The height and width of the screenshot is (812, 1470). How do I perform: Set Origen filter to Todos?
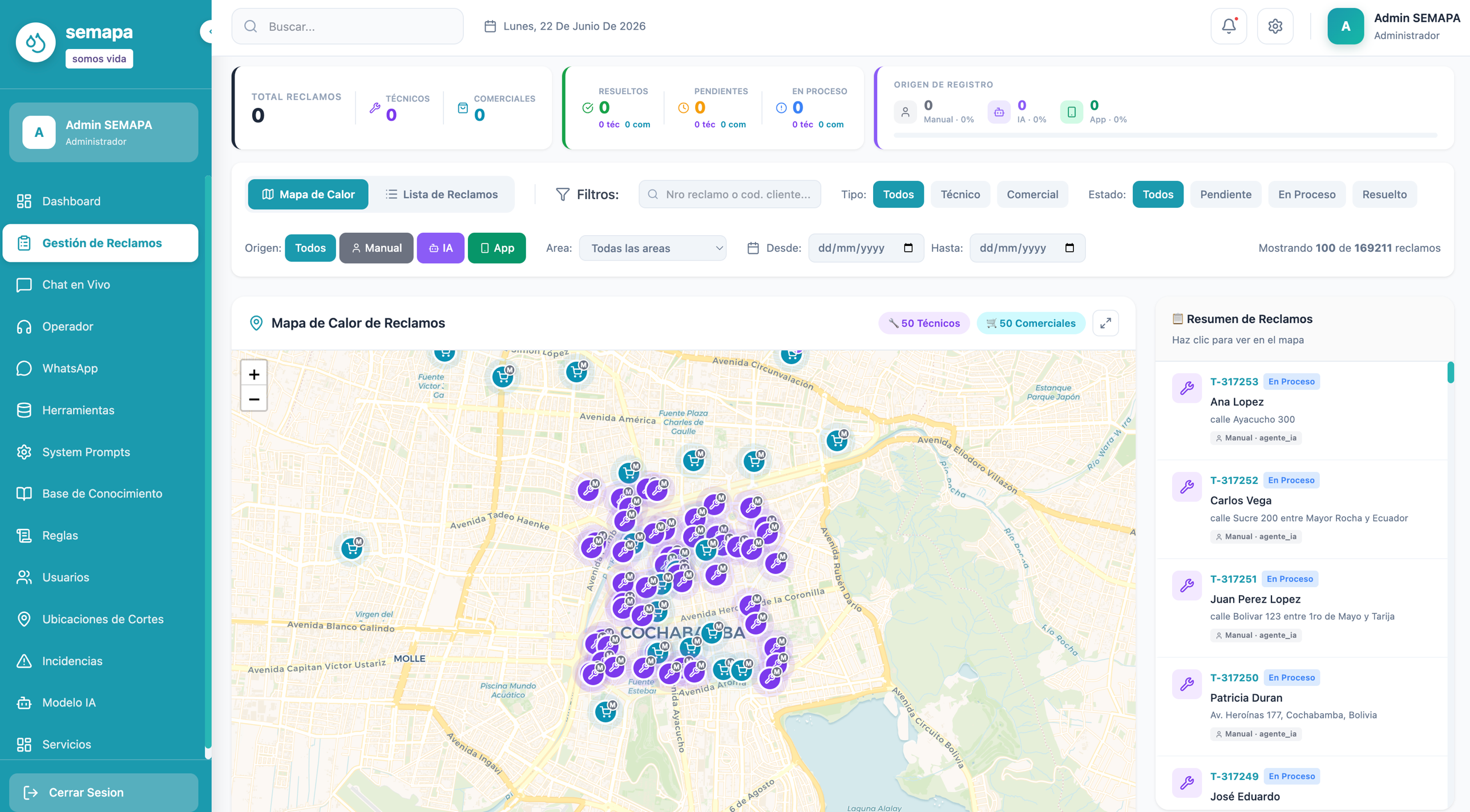310,248
